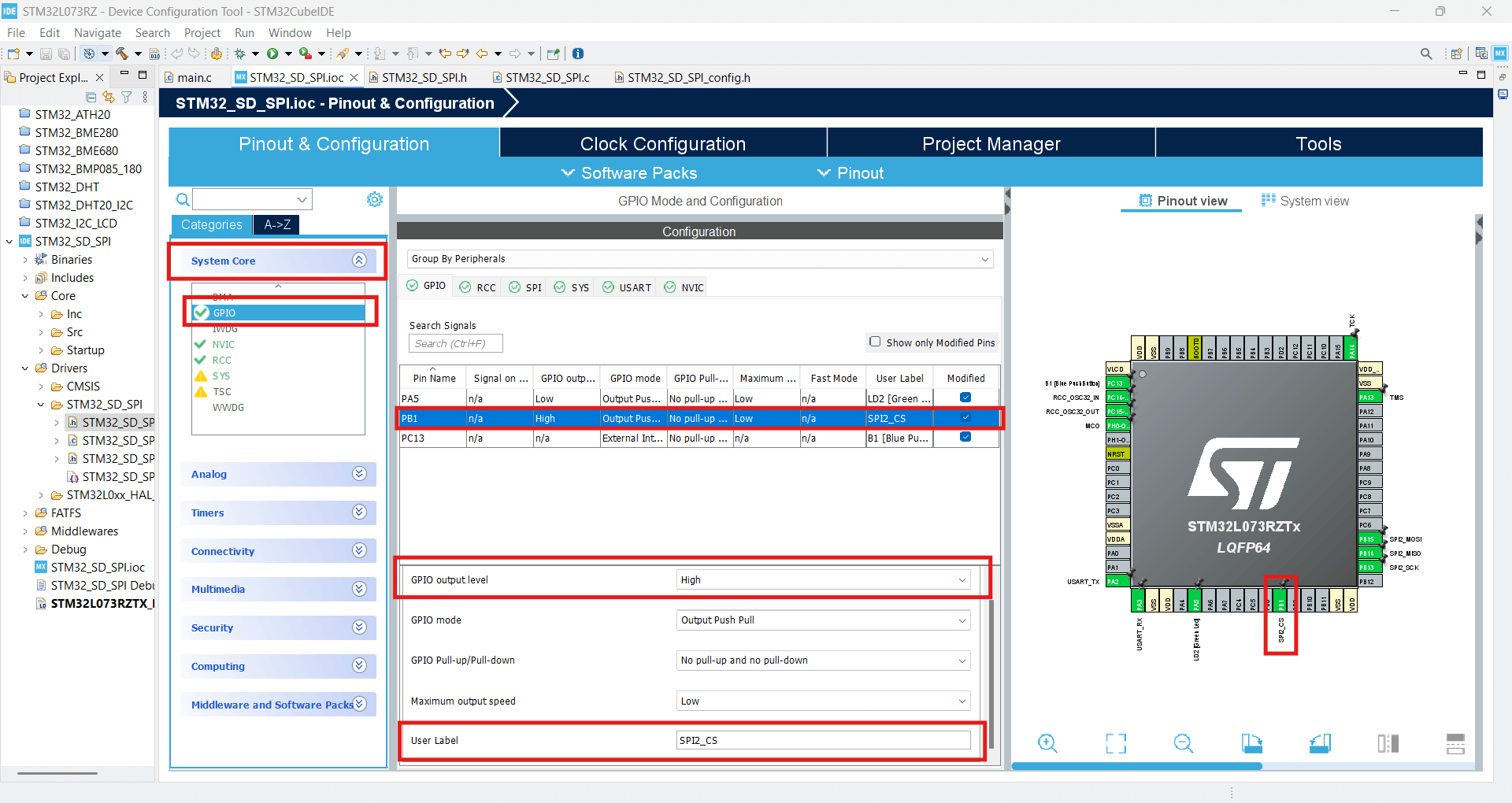
Task: Select NVIC in System Core list
Action: coord(223,344)
